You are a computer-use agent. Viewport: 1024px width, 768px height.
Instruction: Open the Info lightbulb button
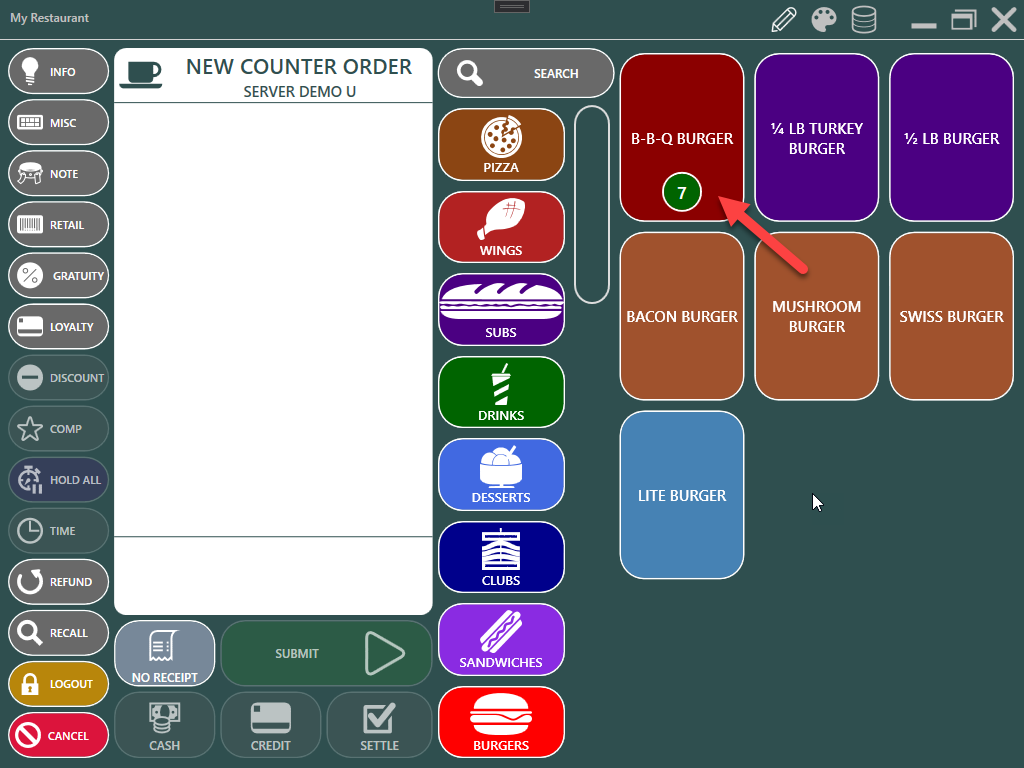click(x=58, y=72)
